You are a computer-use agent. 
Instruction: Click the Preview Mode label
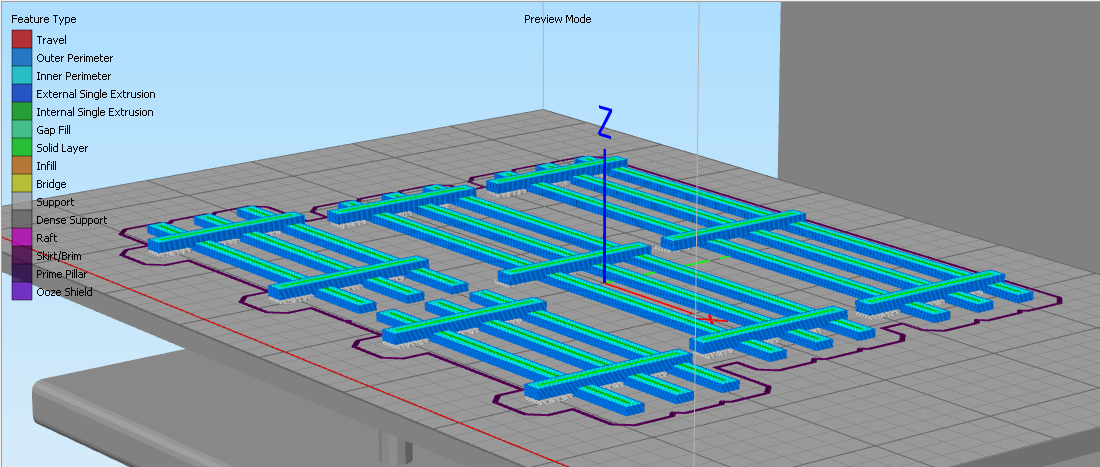557,20
